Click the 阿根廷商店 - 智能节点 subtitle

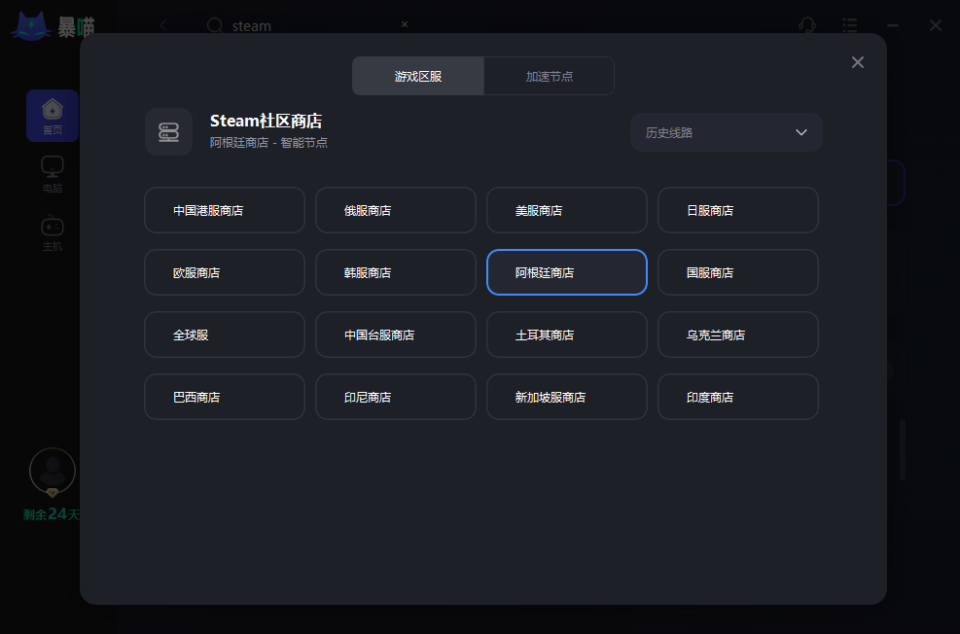(x=269, y=143)
